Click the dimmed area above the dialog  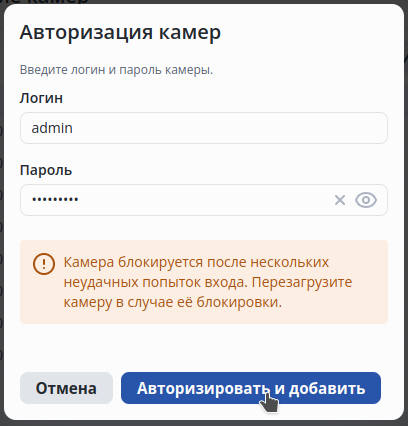[204, 2]
